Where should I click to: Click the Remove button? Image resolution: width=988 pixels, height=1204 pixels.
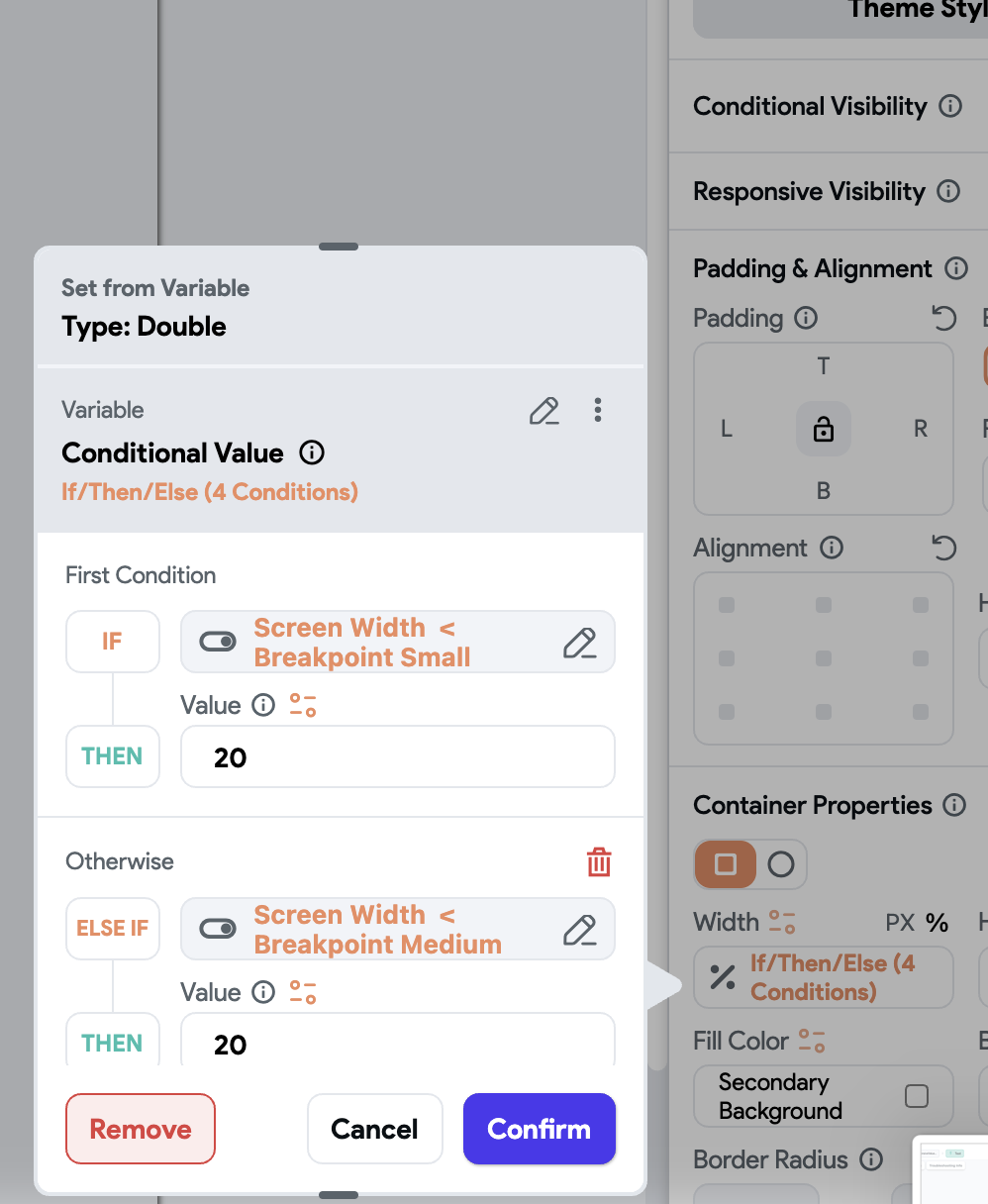(140, 1129)
